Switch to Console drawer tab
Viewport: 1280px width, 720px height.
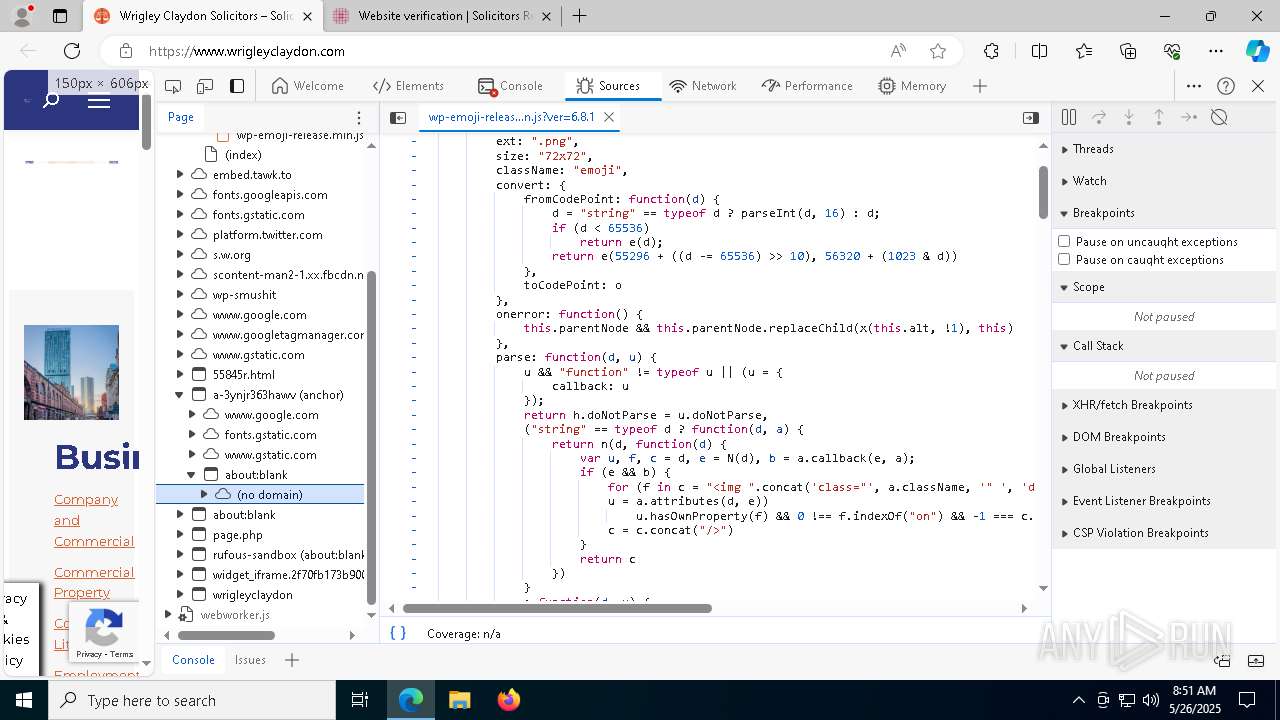[x=193, y=660]
